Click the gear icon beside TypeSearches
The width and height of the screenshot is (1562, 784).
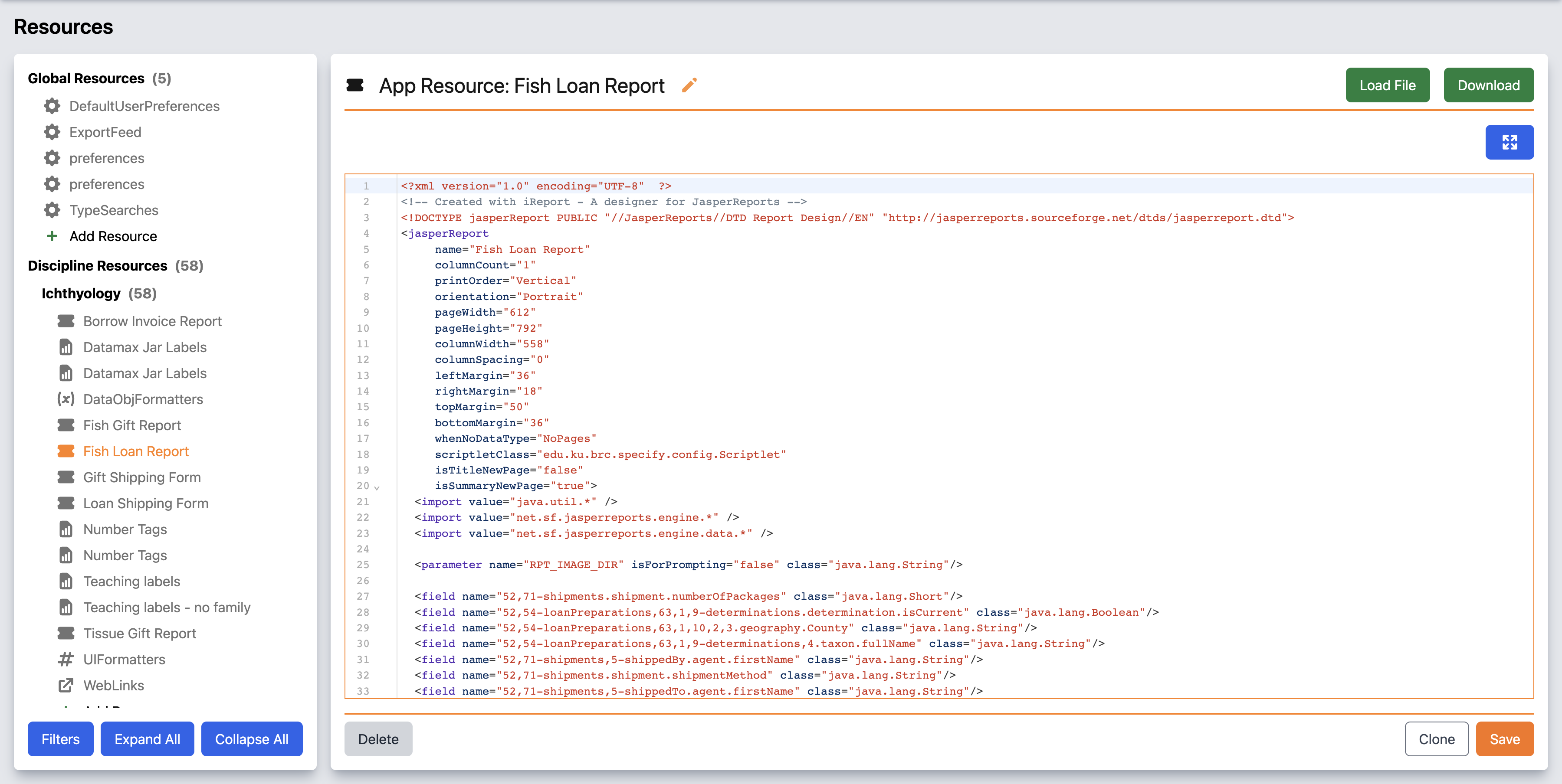[x=52, y=210]
